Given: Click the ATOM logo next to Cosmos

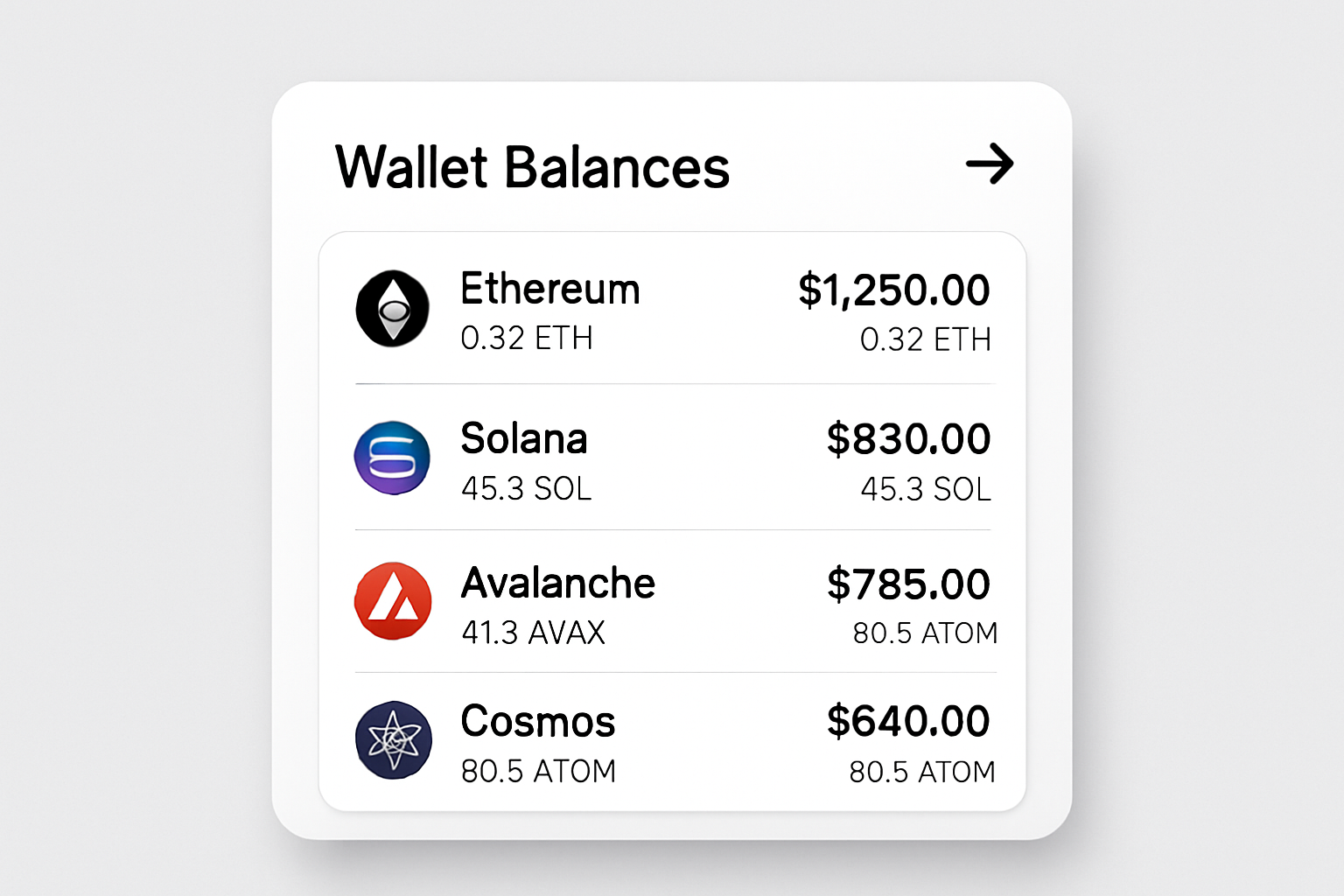Looking at the screenshot, I should pos(393,739).
